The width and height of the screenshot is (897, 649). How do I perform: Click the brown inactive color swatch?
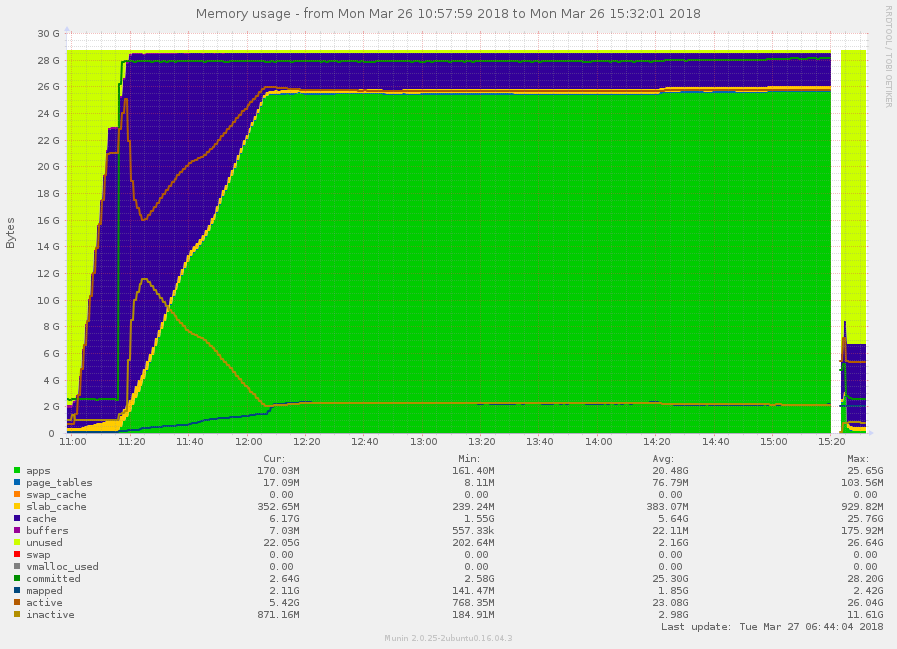pos(15,614)
